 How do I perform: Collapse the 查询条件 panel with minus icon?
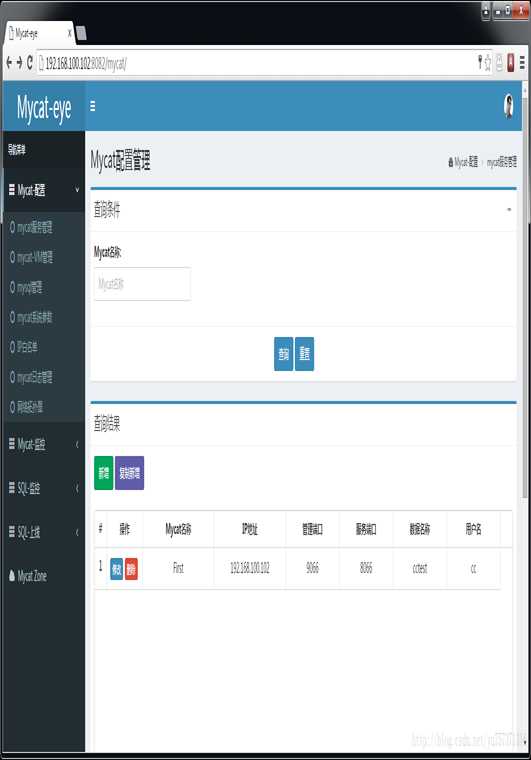[509, 210]
